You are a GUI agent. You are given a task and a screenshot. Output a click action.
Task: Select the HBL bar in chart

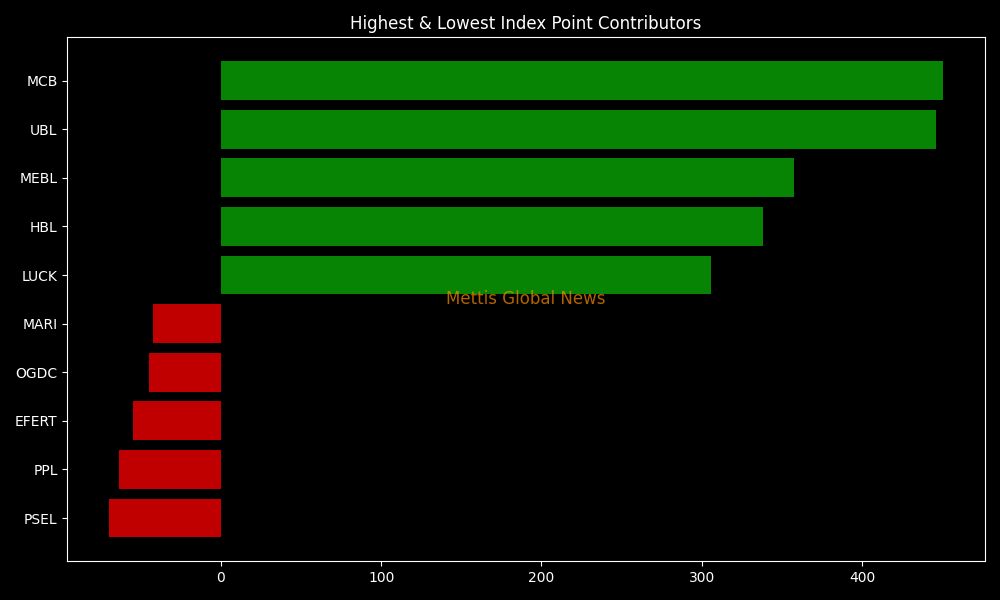pyautogui.click(x=491, y=227)
